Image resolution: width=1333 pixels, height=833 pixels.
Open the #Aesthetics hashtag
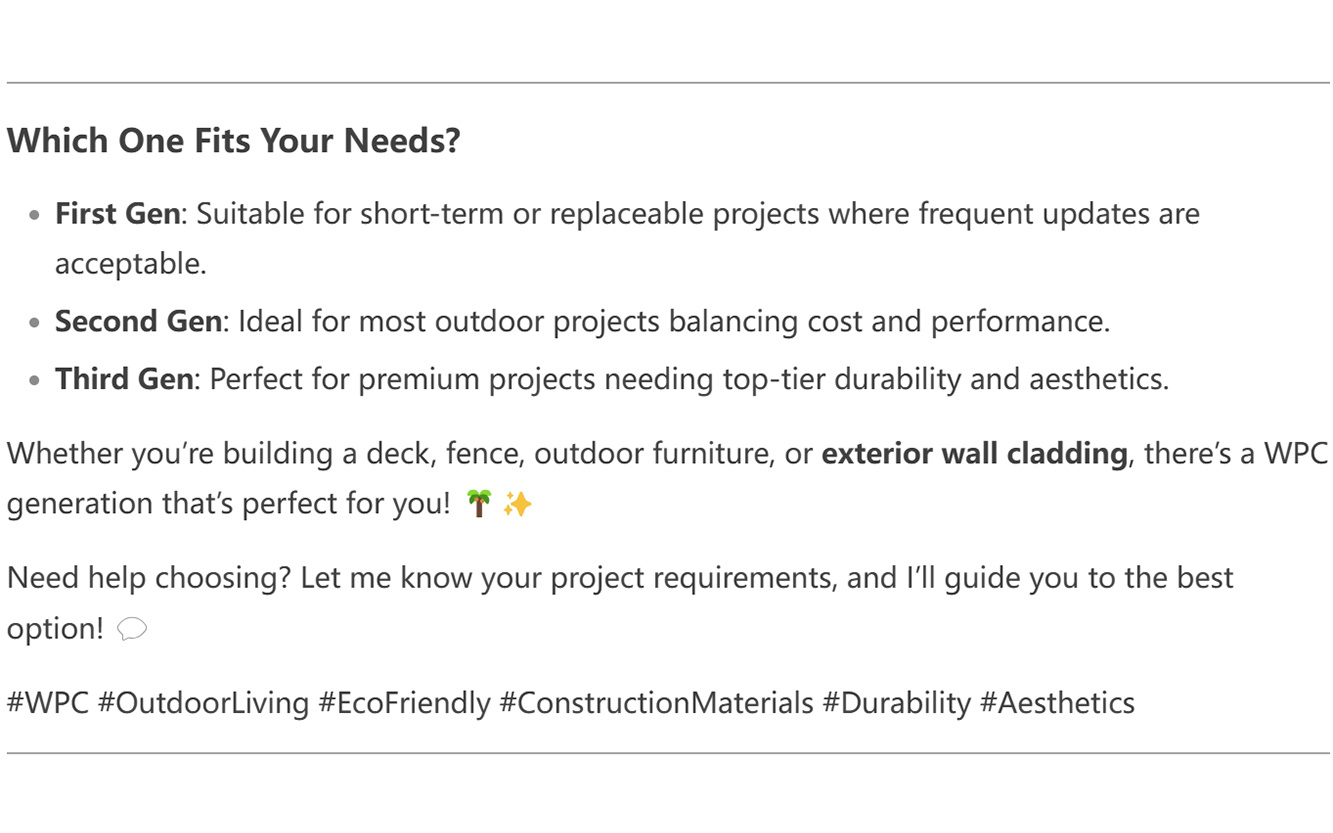pos(1057,703)
